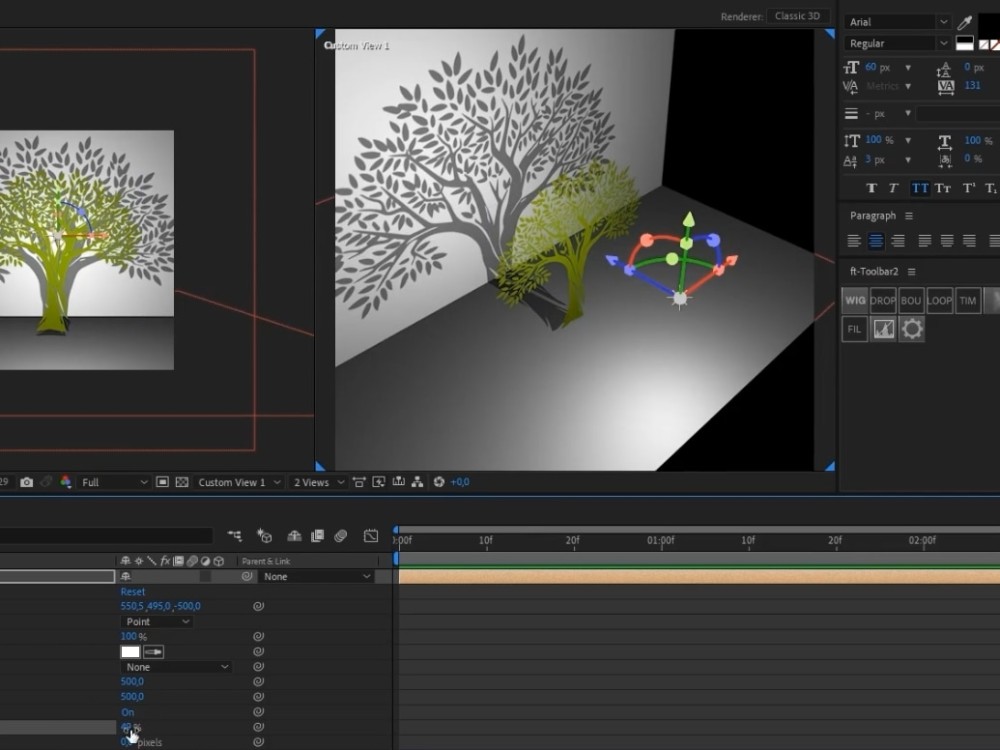Toggle the Motion Blur switch in timeline
Viewport: 1000px width, 750px height.
coord(341,536)
